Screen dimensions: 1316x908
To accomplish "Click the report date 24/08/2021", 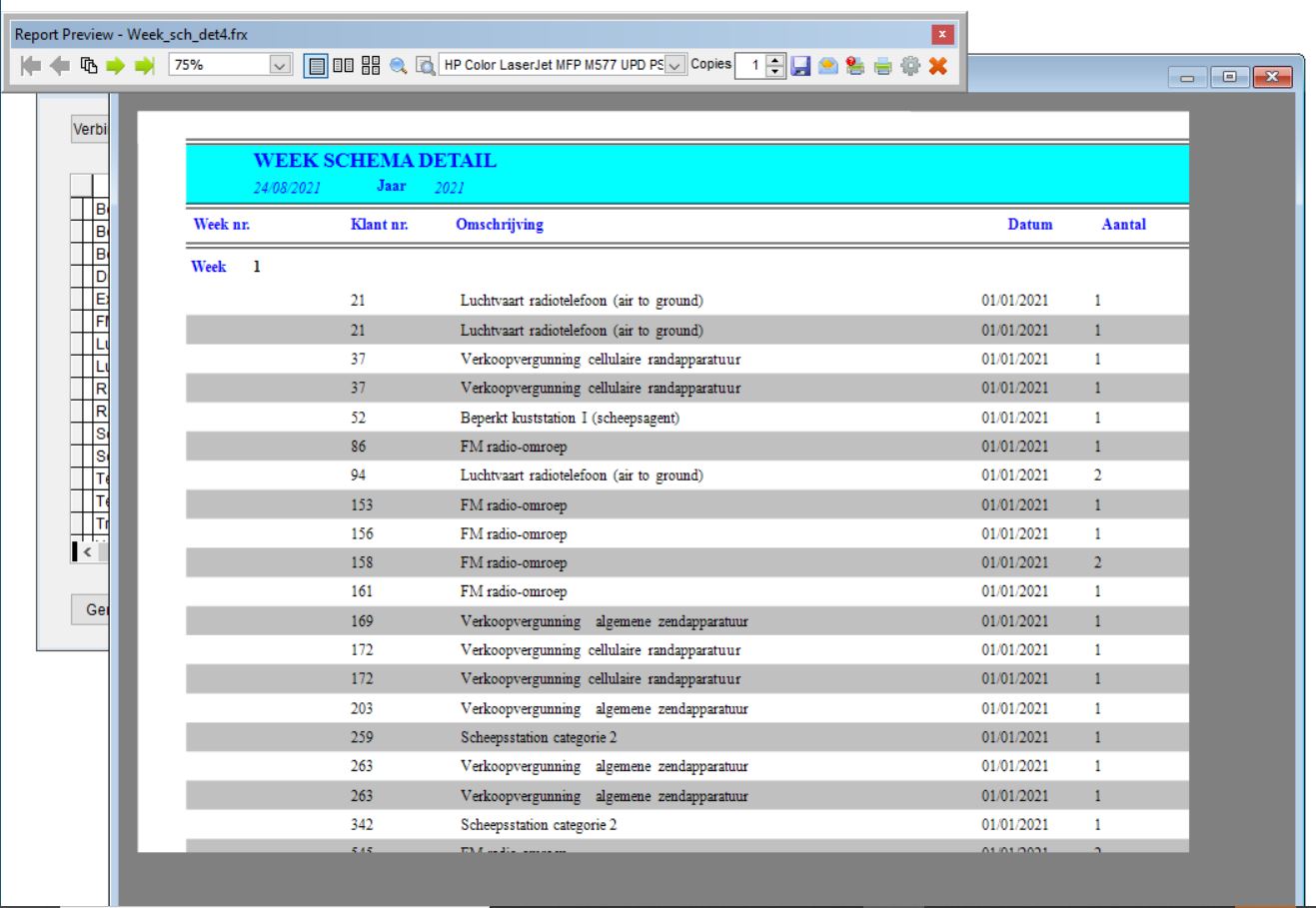I will click(x=286, y=187).
